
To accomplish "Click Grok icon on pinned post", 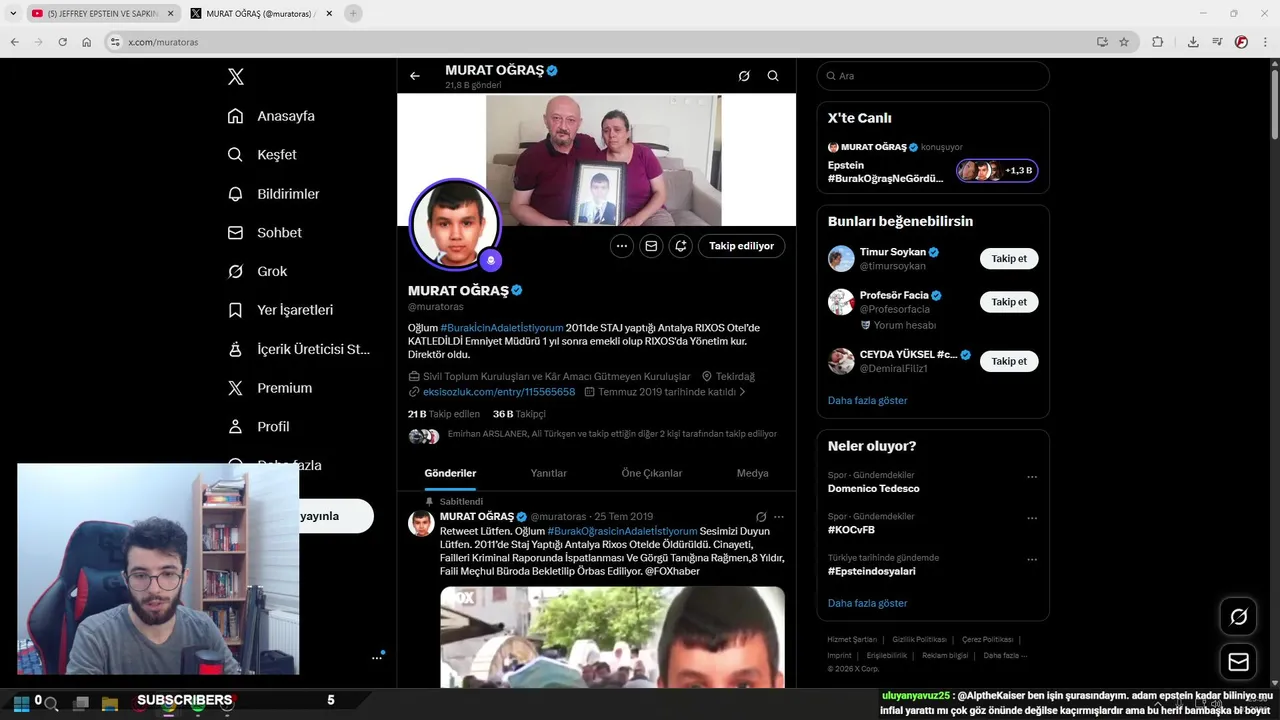I will pos(761,517).
